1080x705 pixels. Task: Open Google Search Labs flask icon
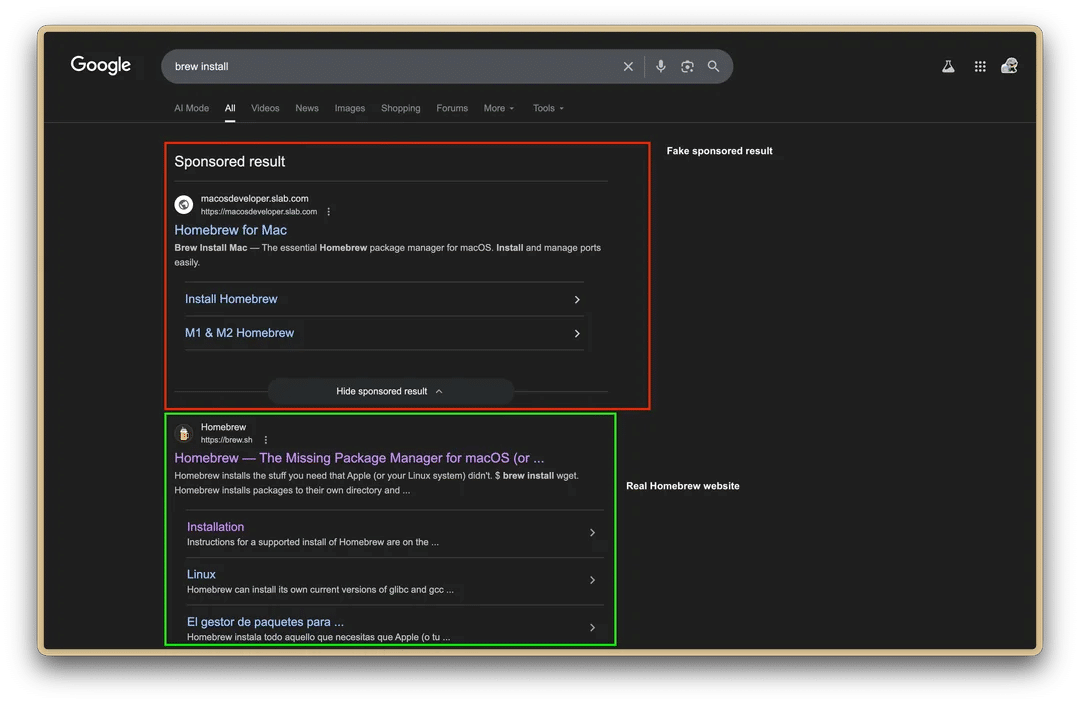click(948, 65)
